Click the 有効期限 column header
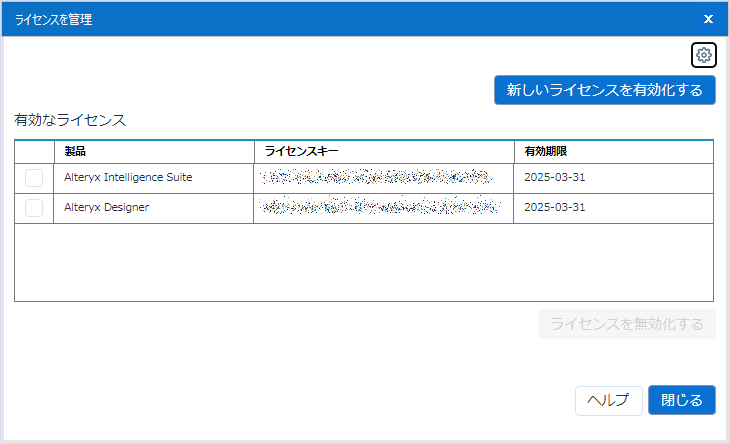This screenshot has width=730, height=444. (547, 151)
